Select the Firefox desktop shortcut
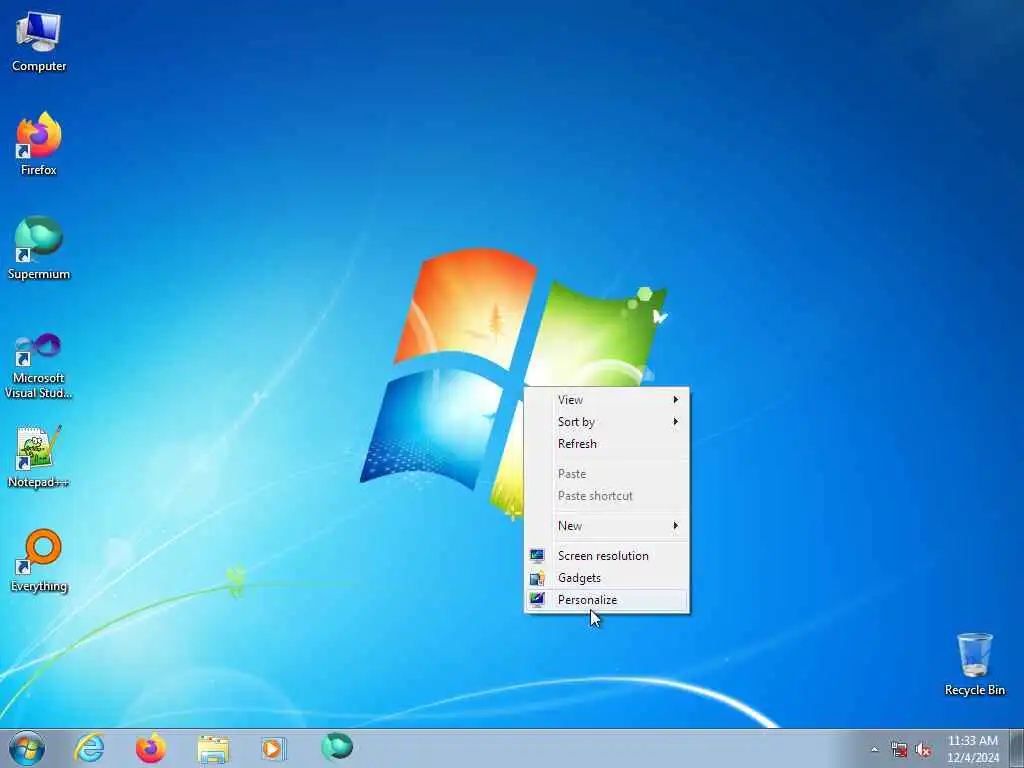 39,143
